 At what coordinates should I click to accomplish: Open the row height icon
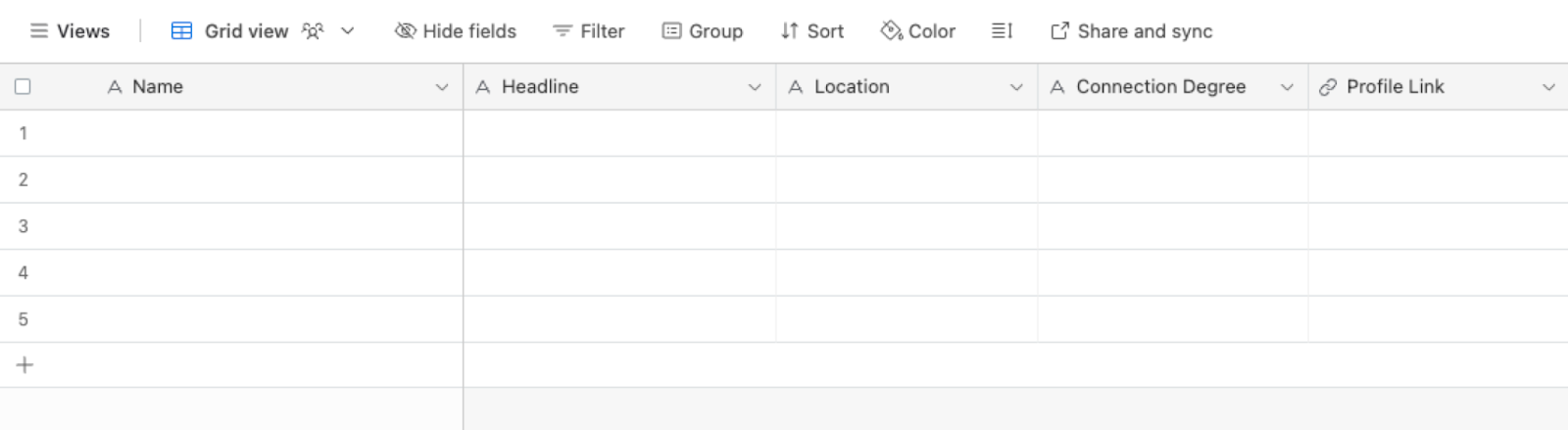1002,31
